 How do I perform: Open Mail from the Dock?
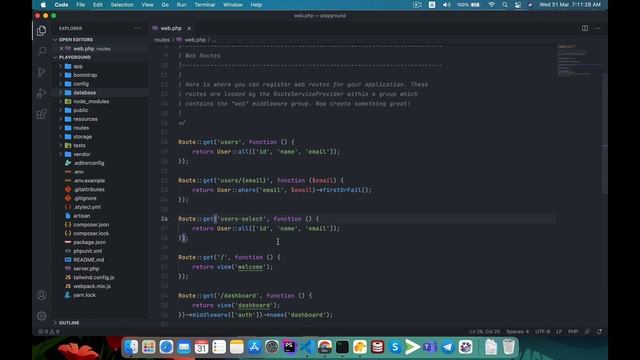click(184, 347)
